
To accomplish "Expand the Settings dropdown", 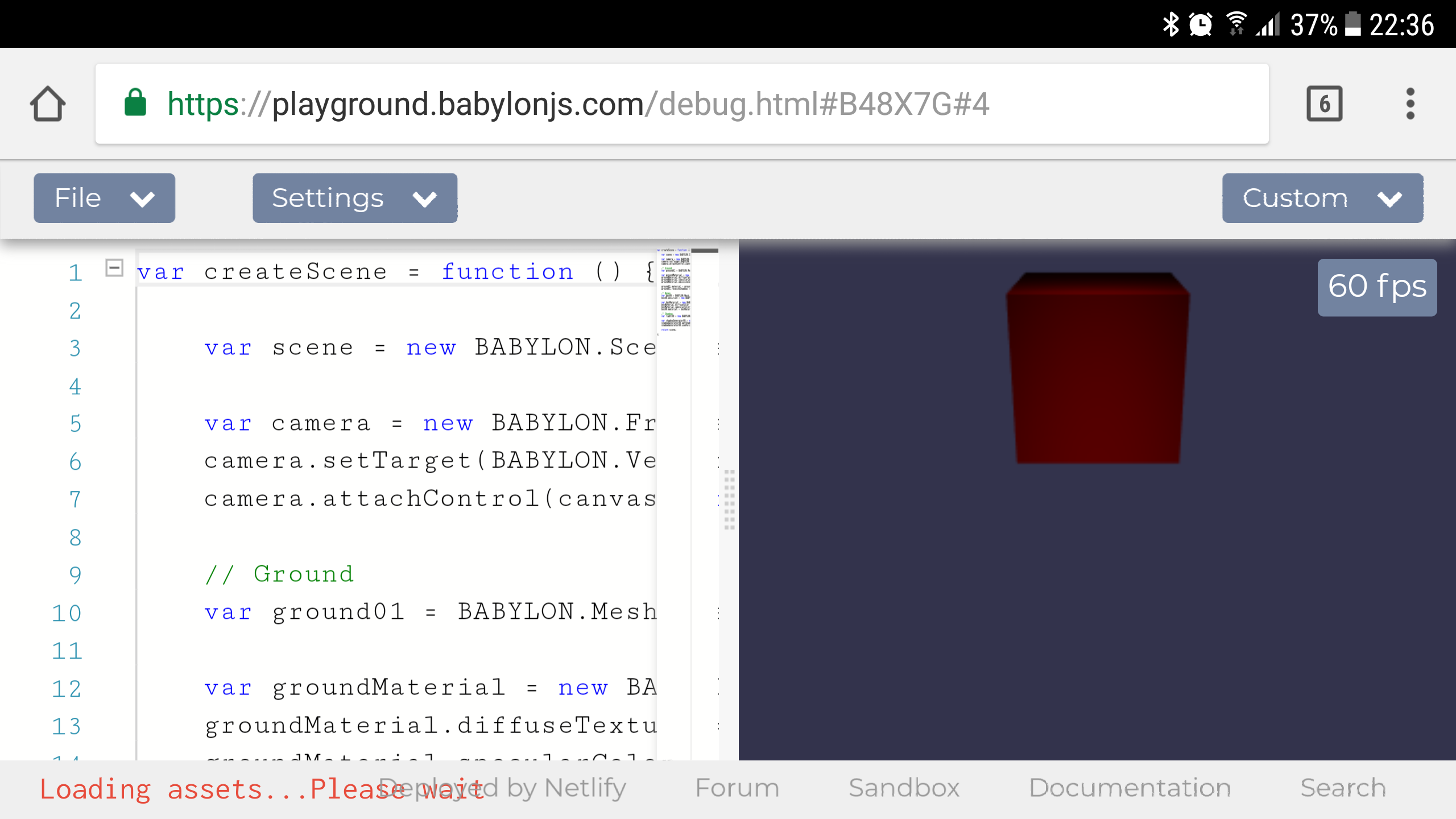I will coord(355,198).
